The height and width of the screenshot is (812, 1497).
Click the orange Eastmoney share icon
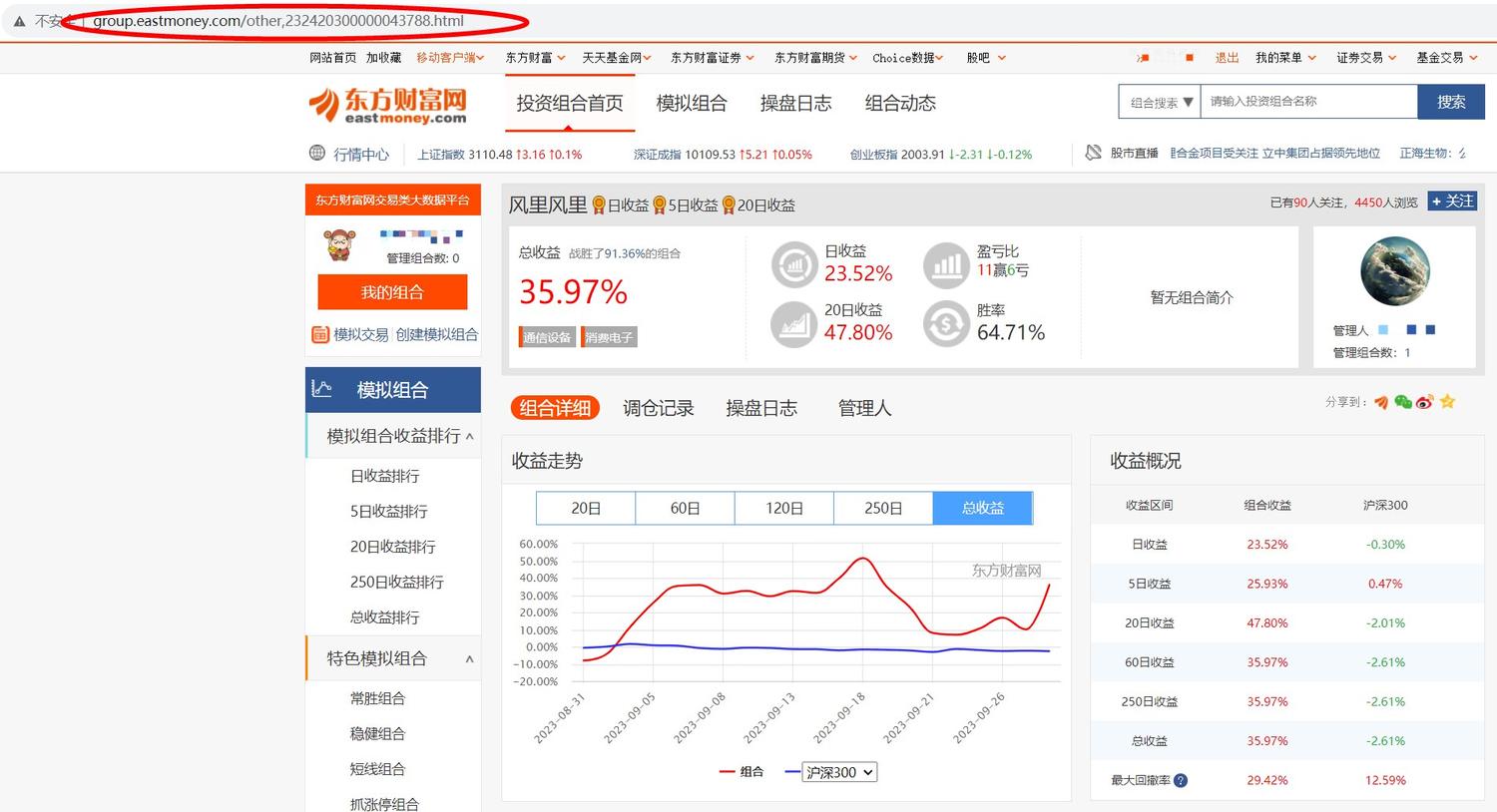tap(1381, 402)
